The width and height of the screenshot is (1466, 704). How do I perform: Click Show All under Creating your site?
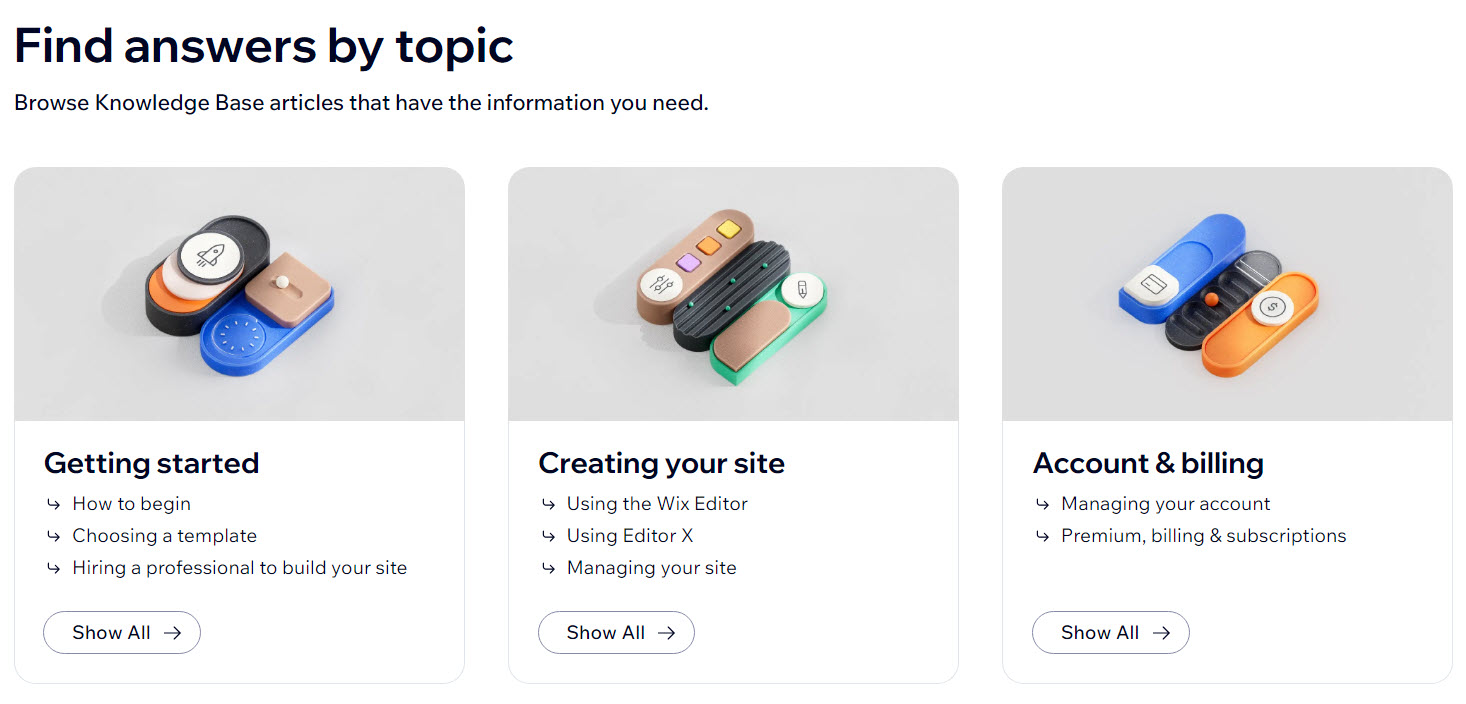click(x=616, y=632)
